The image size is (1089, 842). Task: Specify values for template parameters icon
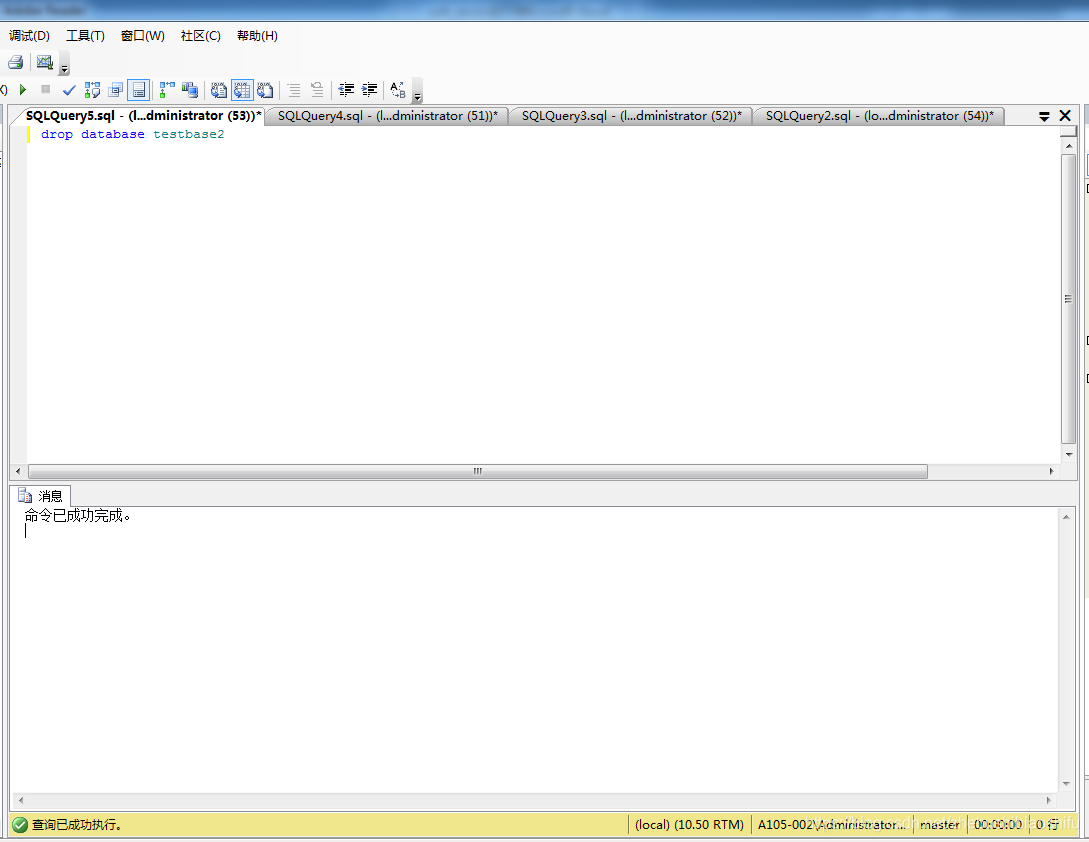point(398,90)
